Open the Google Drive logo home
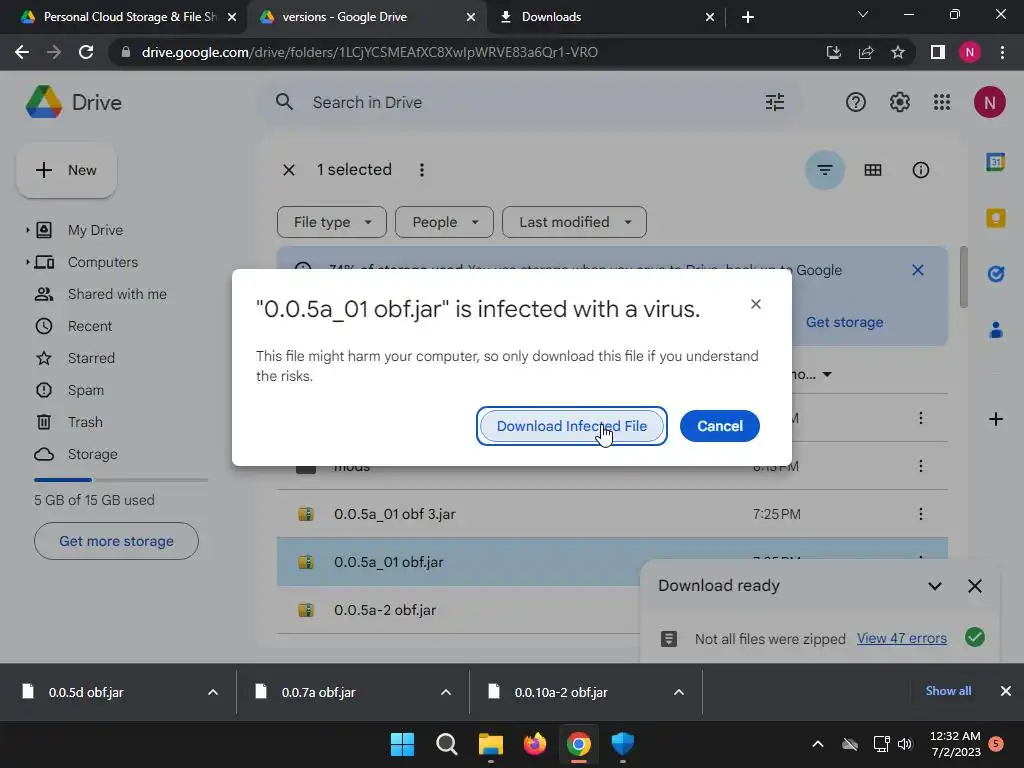The width and height of the screenshot is (1024, 768). [73, 102]
